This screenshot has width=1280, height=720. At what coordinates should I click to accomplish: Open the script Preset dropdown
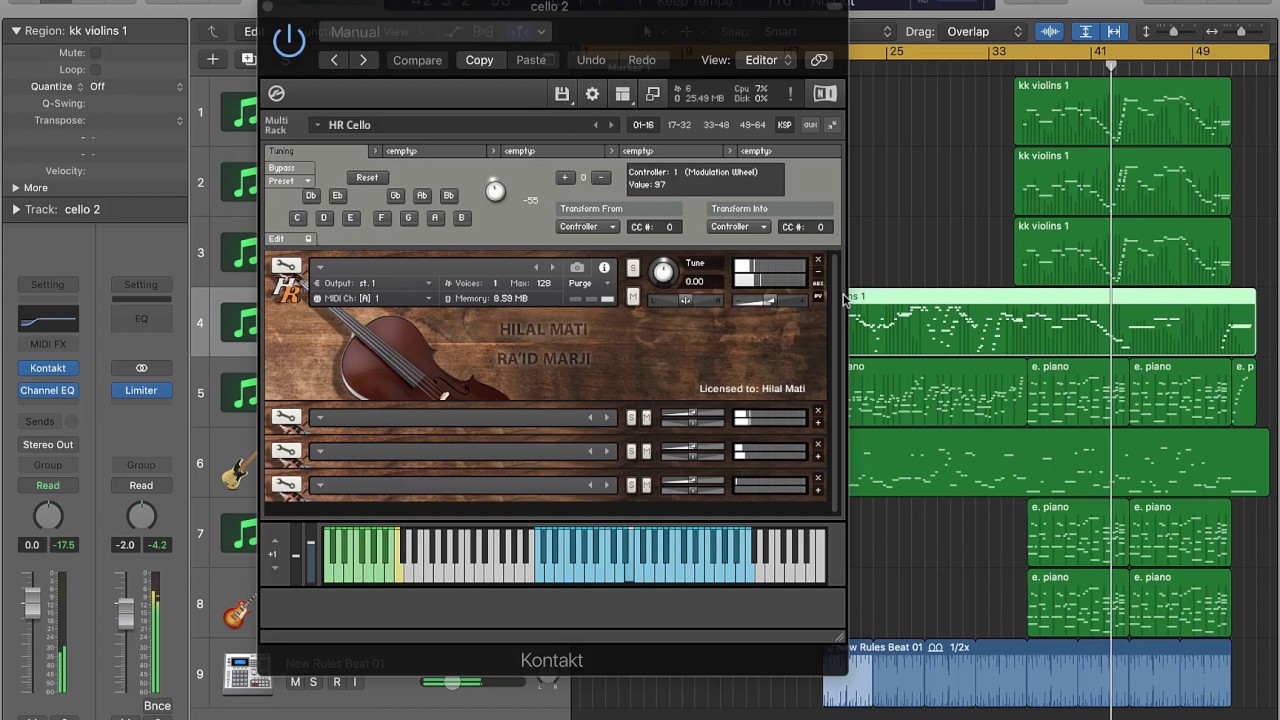pyautogui.click(x=290, y=181)
